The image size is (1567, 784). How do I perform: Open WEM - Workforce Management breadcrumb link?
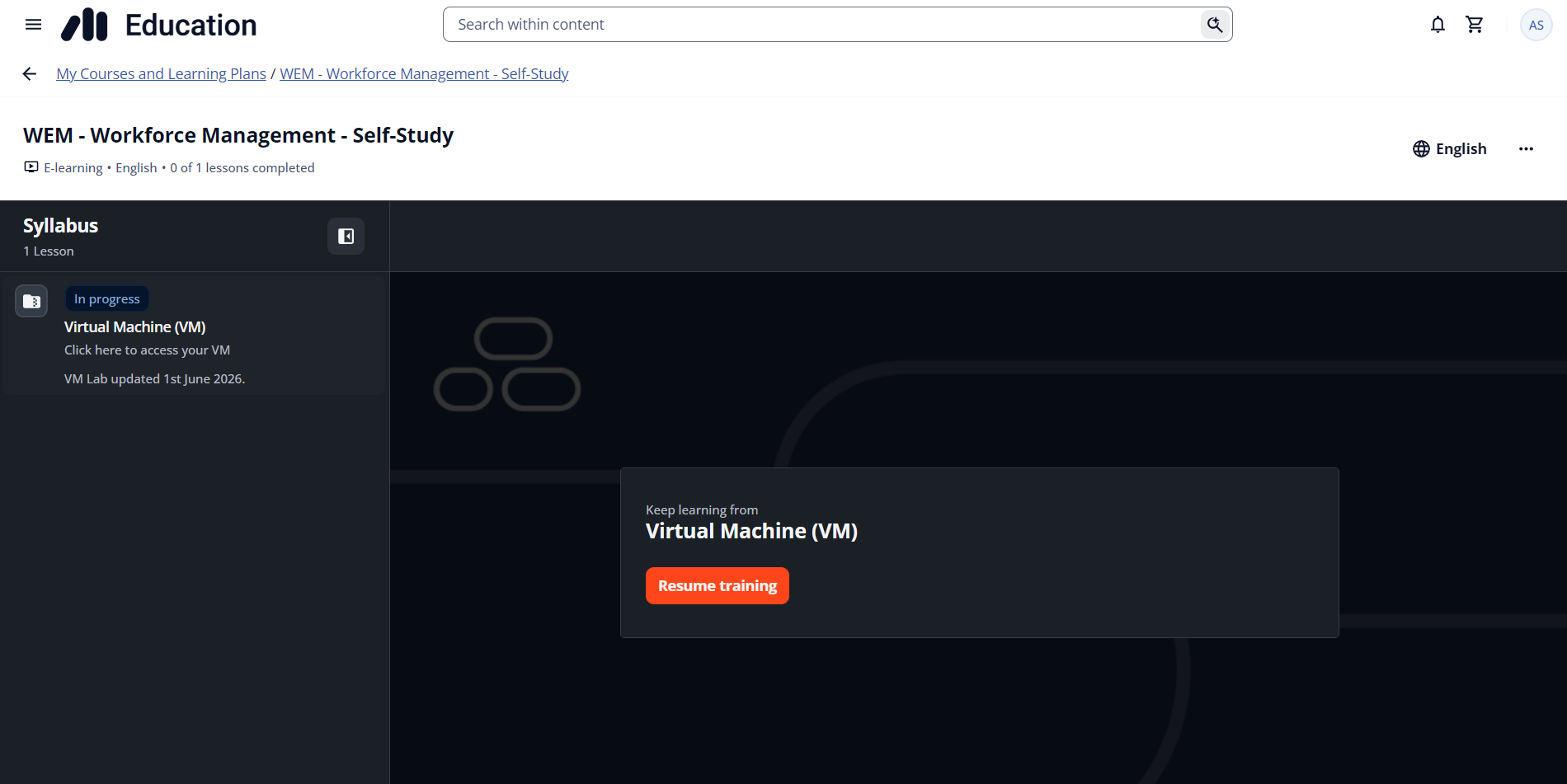(x=424, y=74)
